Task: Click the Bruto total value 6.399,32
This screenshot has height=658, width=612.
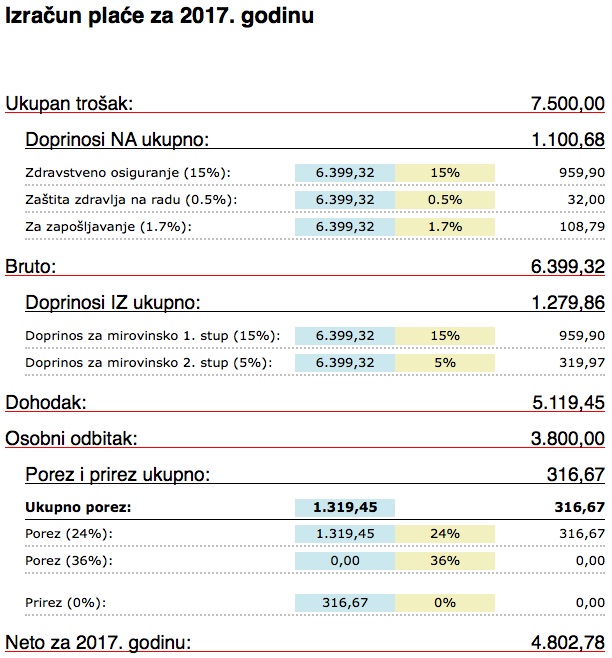Action: pos(567,266)
